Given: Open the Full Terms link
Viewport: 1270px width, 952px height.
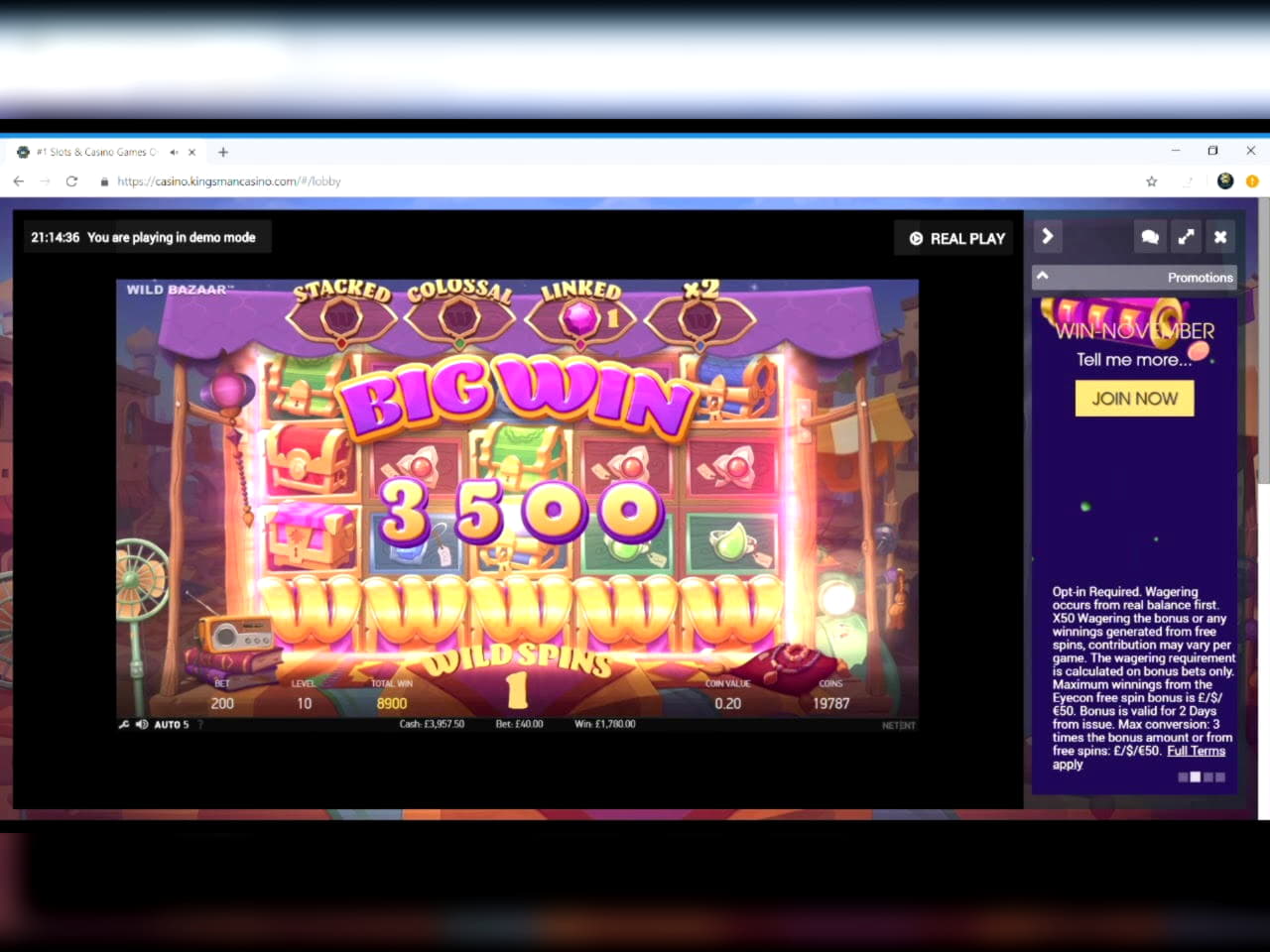Looking at the screenshot, I should [x=1196, y=751].
